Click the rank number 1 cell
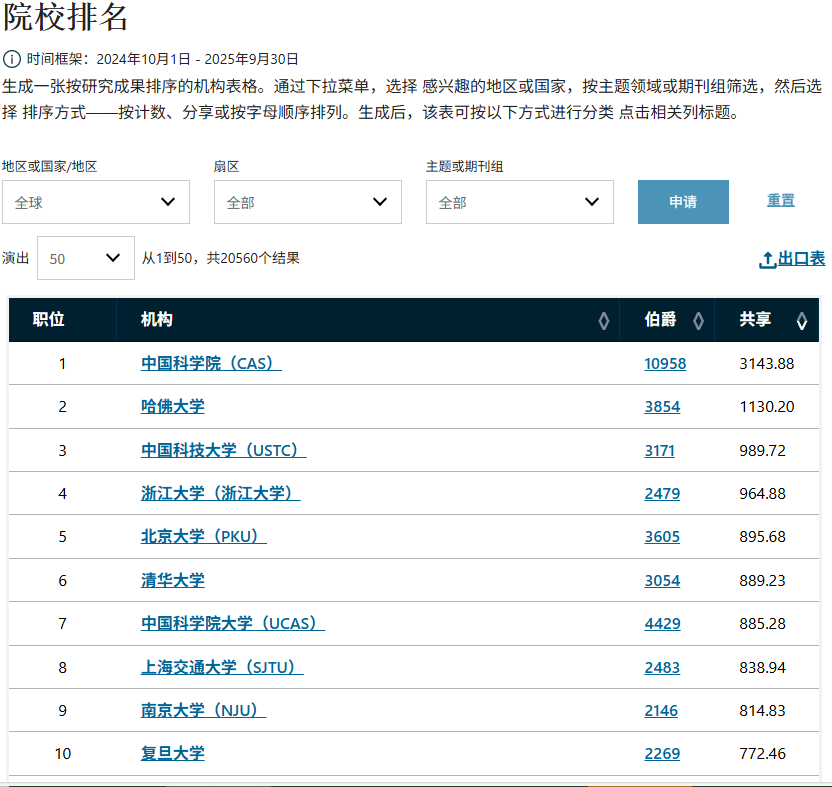832x787 pixels. tap(63, 364)
